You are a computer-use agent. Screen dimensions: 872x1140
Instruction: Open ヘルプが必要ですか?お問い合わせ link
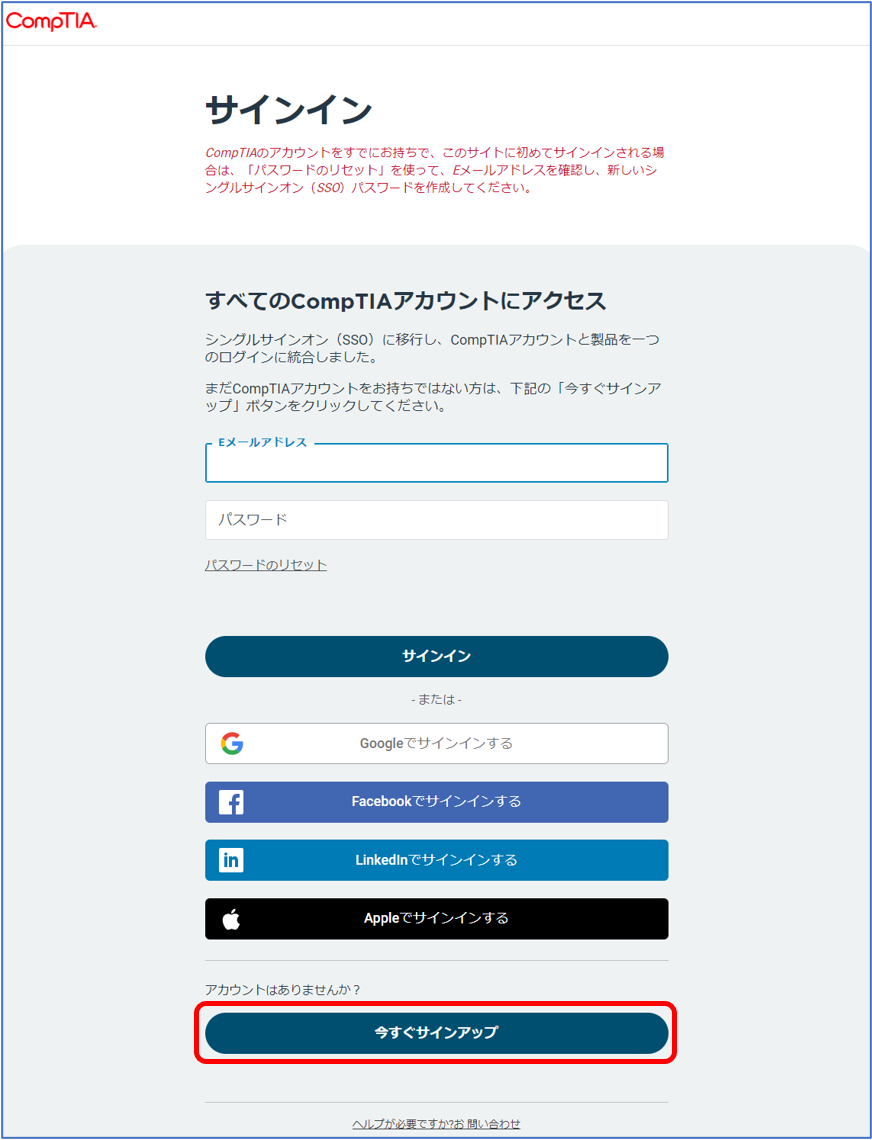pyautogui.click(x=436, y=1124)
